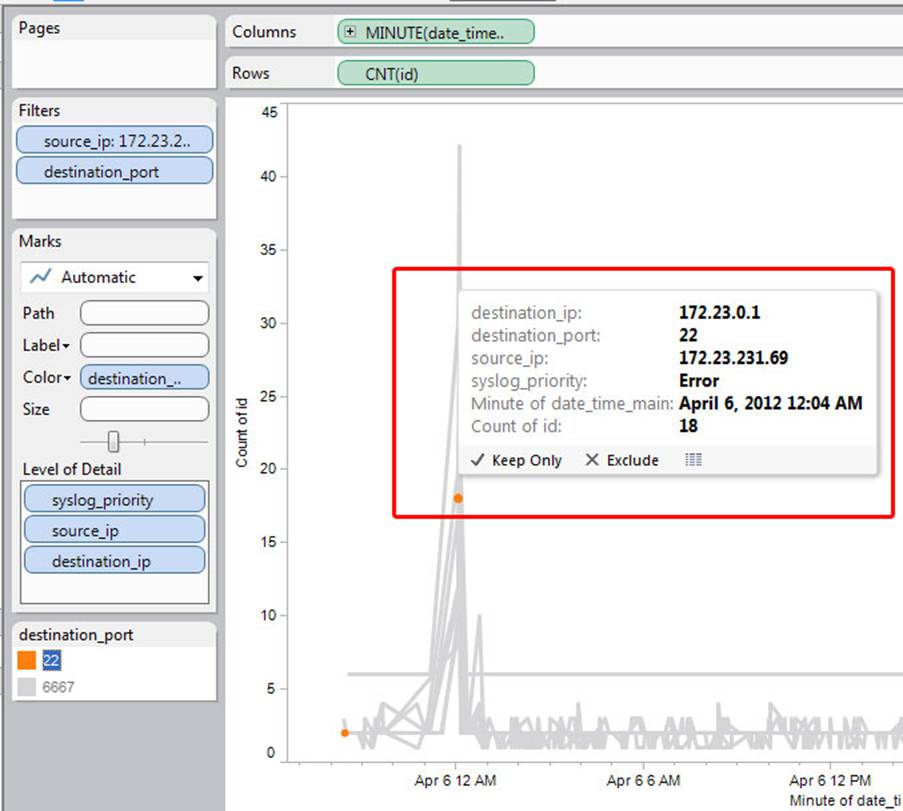Select the MINUTE(date_time..) pill in Columns
The height and width of the screenshot is (811, 903).
pyautogui.click(x=436, y=32)
